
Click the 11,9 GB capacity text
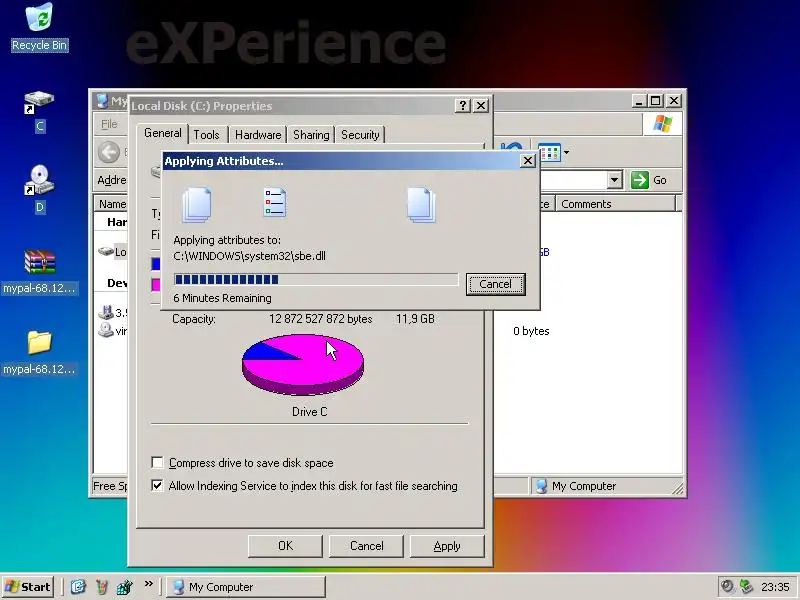(415, 319)
